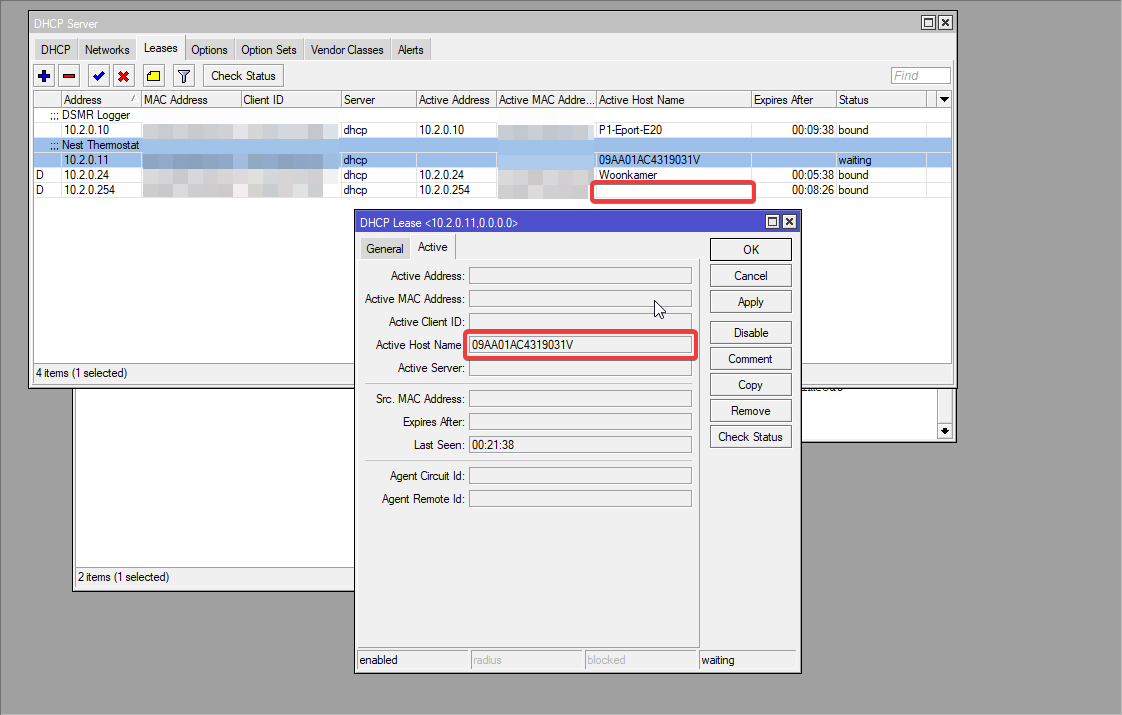Sort by Client ID column header
Image resolution: width=1122 pixels, height=715 pixels.
[291, 99]
